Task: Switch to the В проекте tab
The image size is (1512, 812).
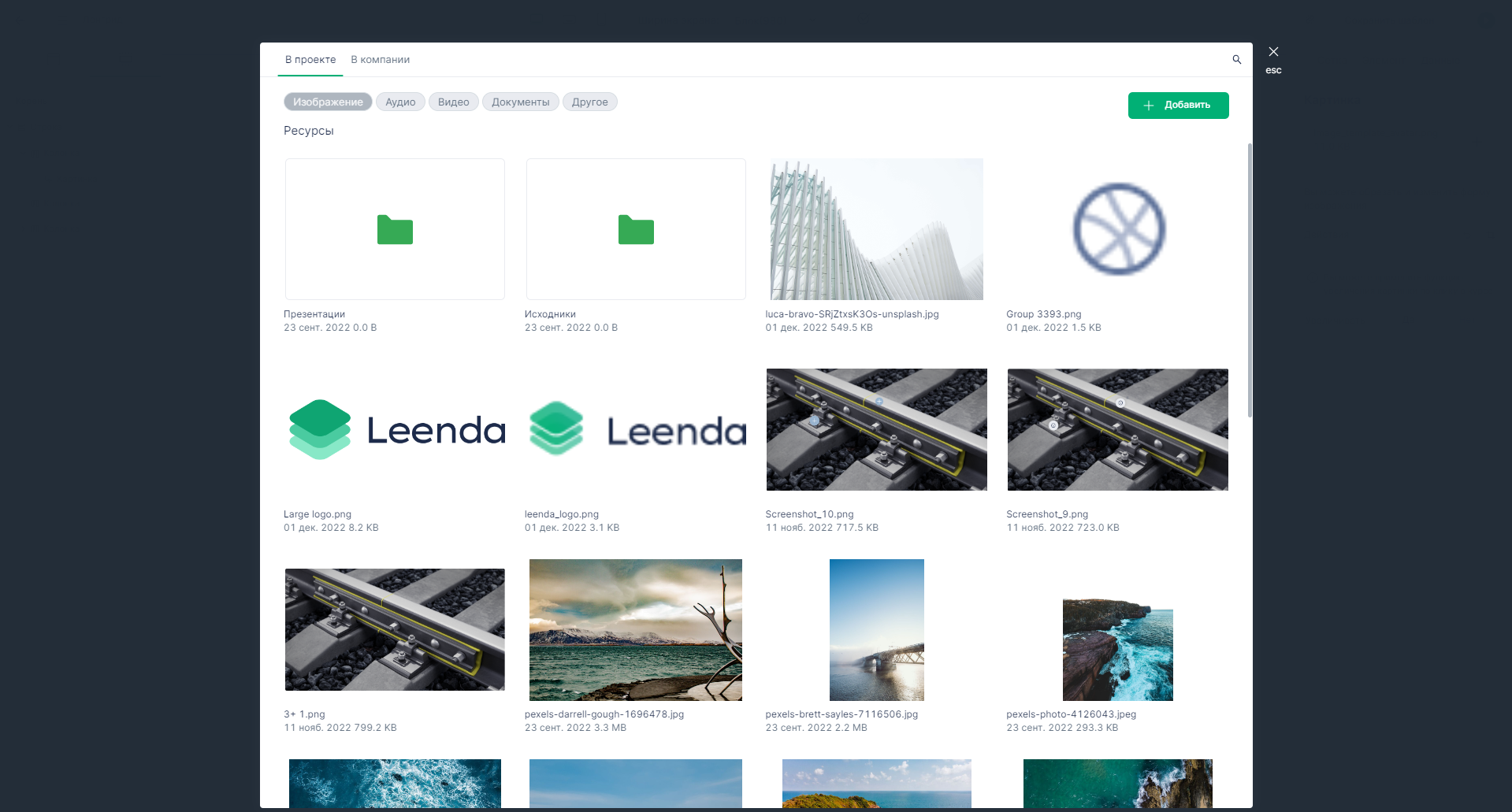Action: point(310,60)
